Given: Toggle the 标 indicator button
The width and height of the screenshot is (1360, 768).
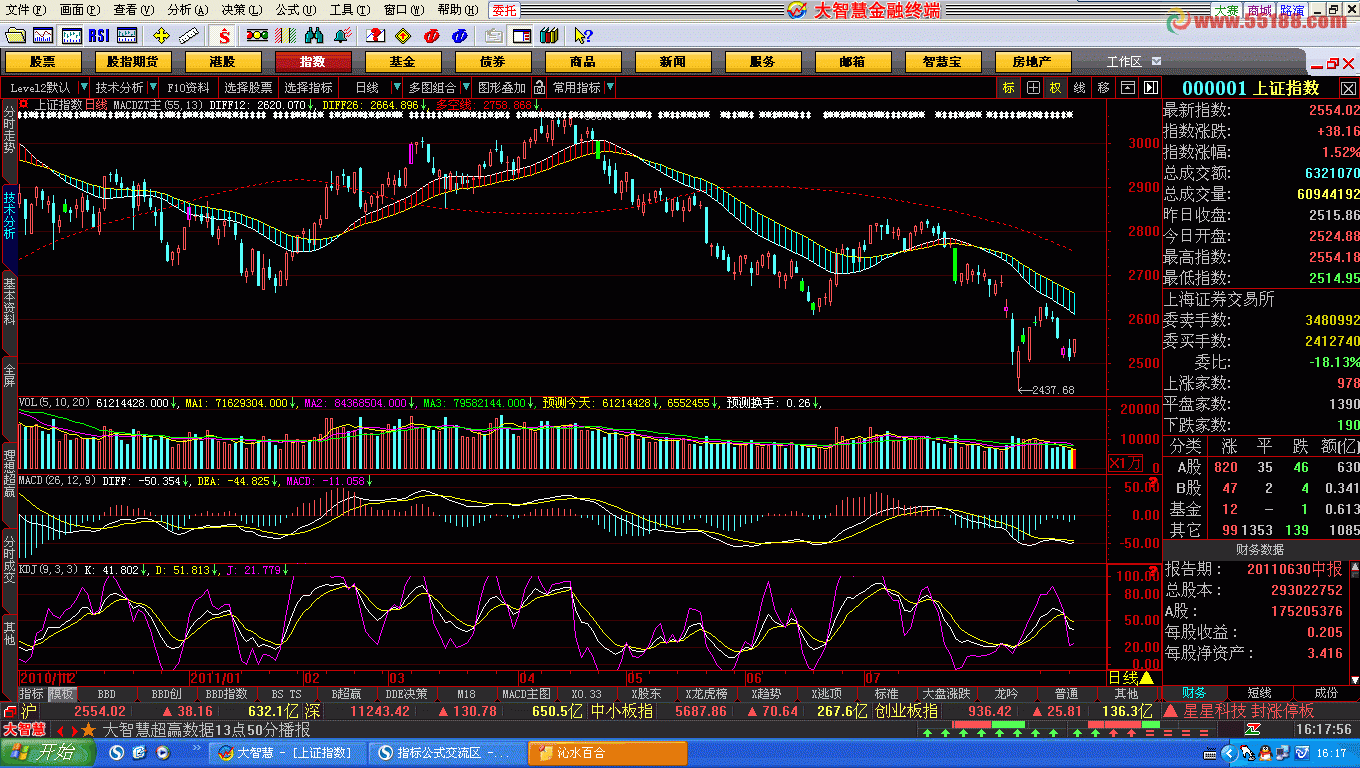Looking at the screenshot, I should click(1009, 88).
